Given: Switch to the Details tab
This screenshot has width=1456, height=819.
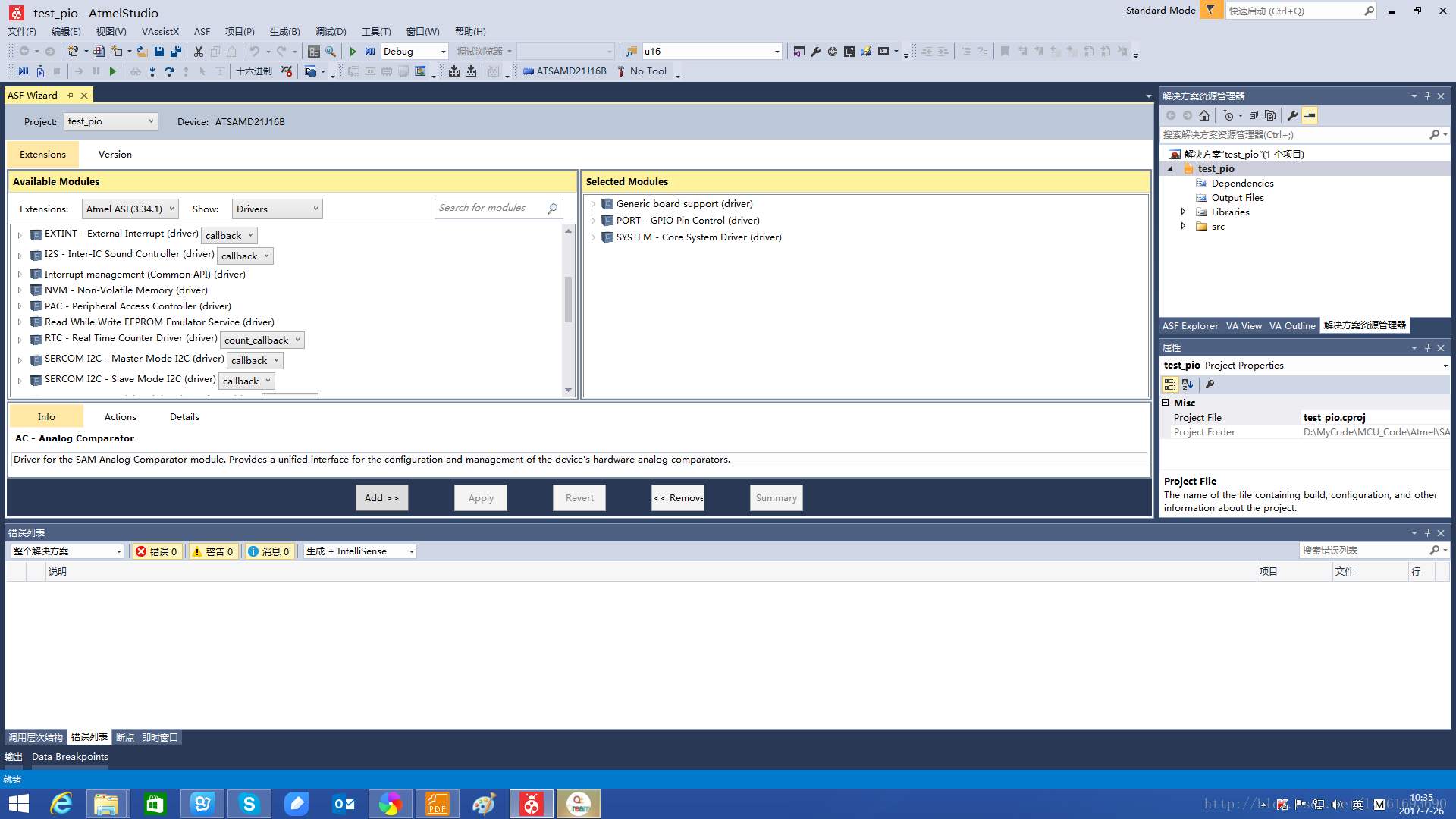Looking at the screenshot, I should click(x=184, y=416).
